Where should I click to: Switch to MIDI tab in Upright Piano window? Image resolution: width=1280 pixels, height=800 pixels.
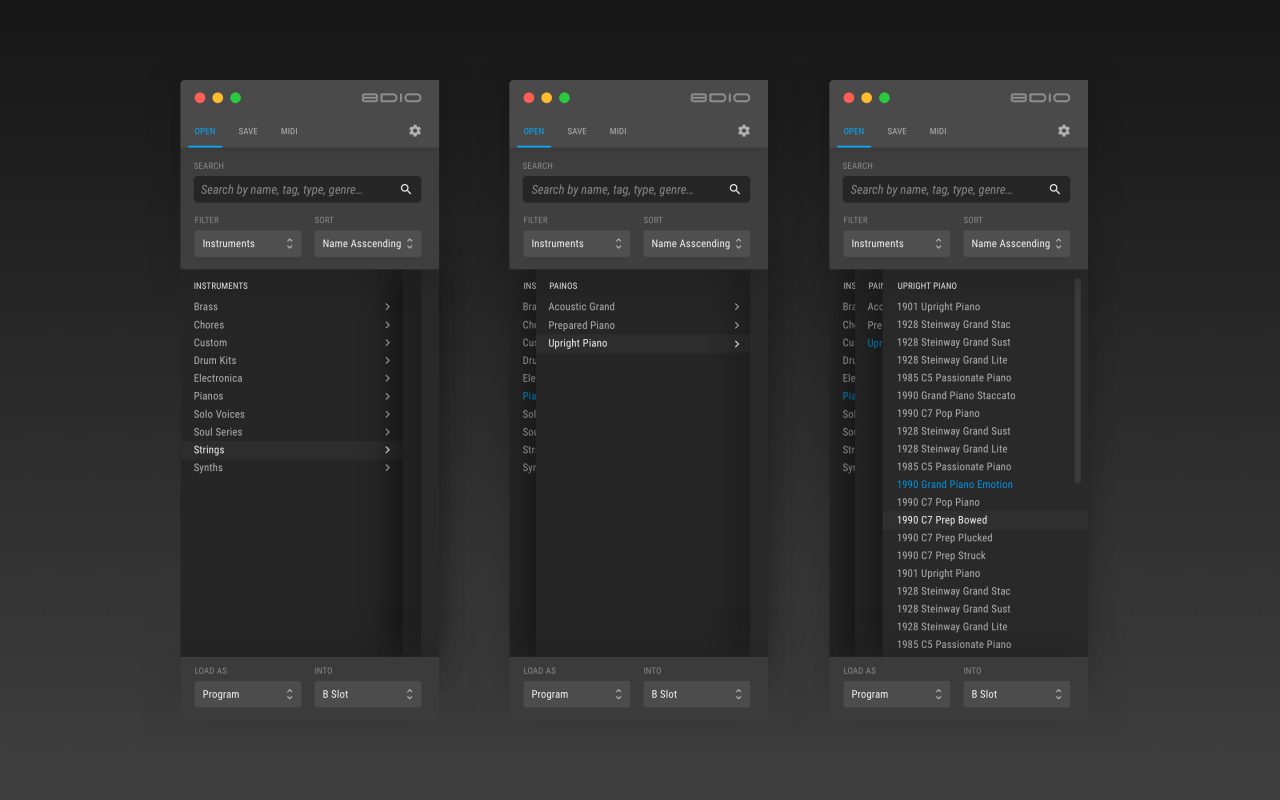tap(937, 132)
